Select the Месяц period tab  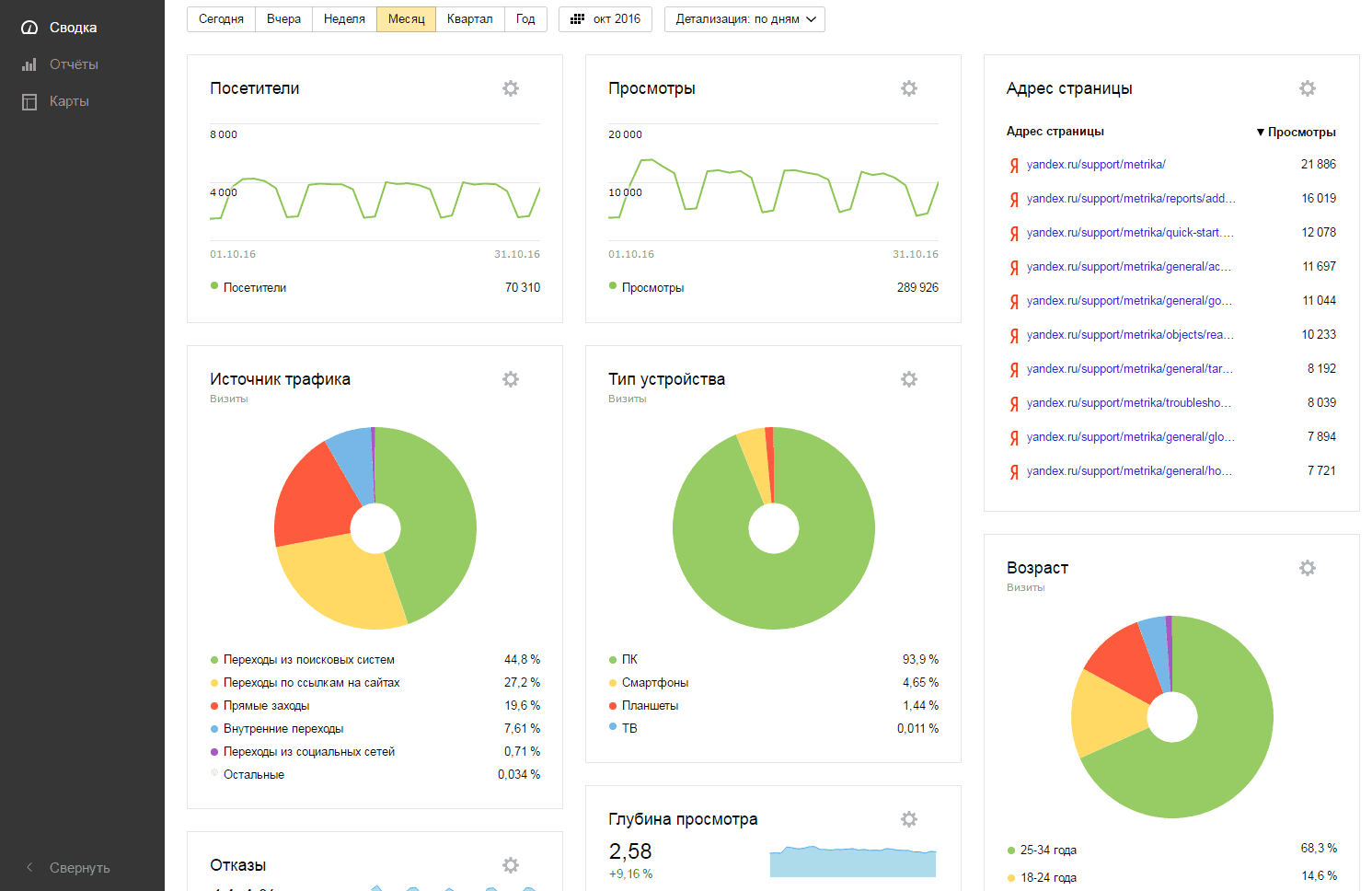tap(406, 19)
